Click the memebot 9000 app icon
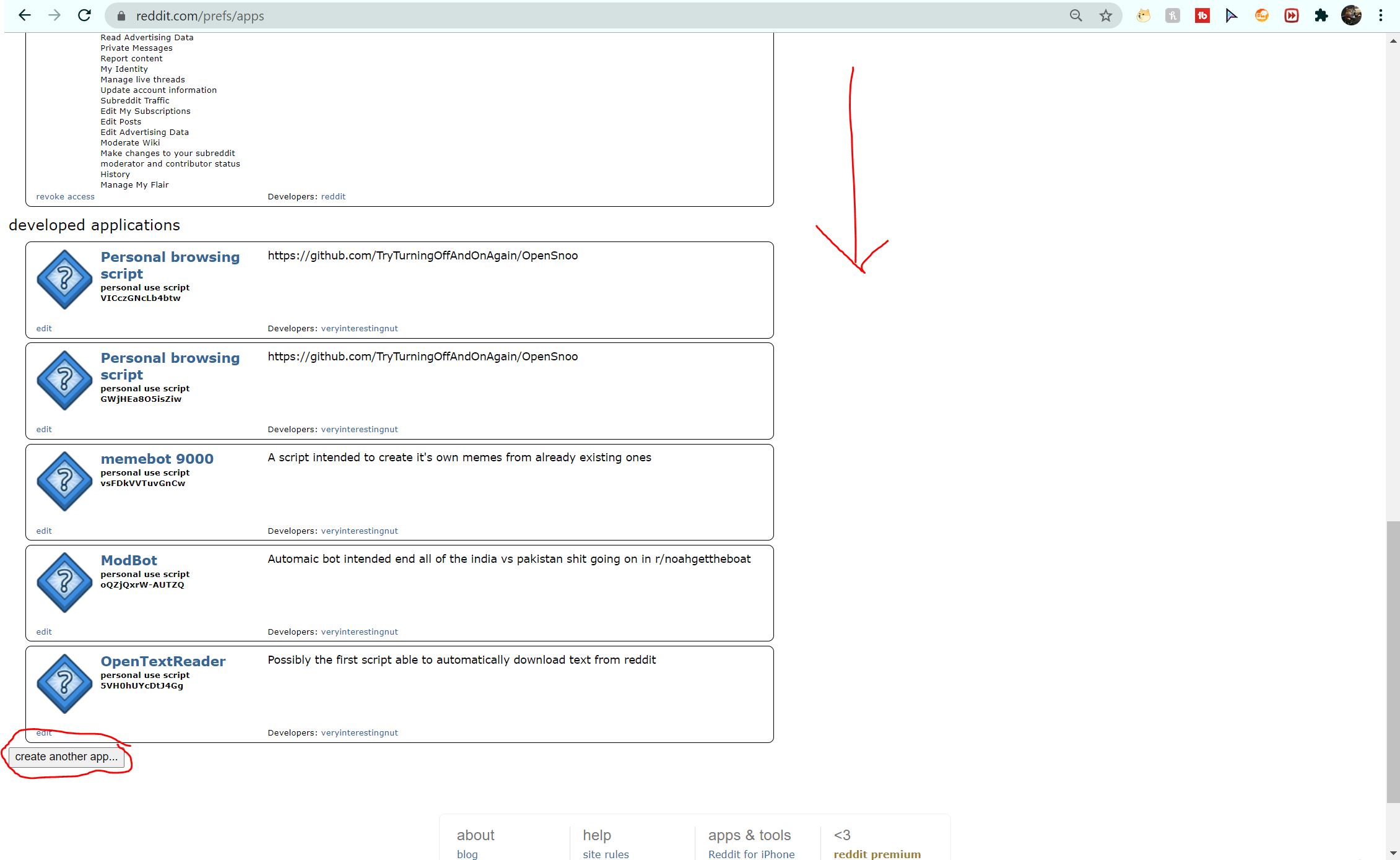This screenshot has height=860, width=1400. pyautogui.click(x=64, y=481)
